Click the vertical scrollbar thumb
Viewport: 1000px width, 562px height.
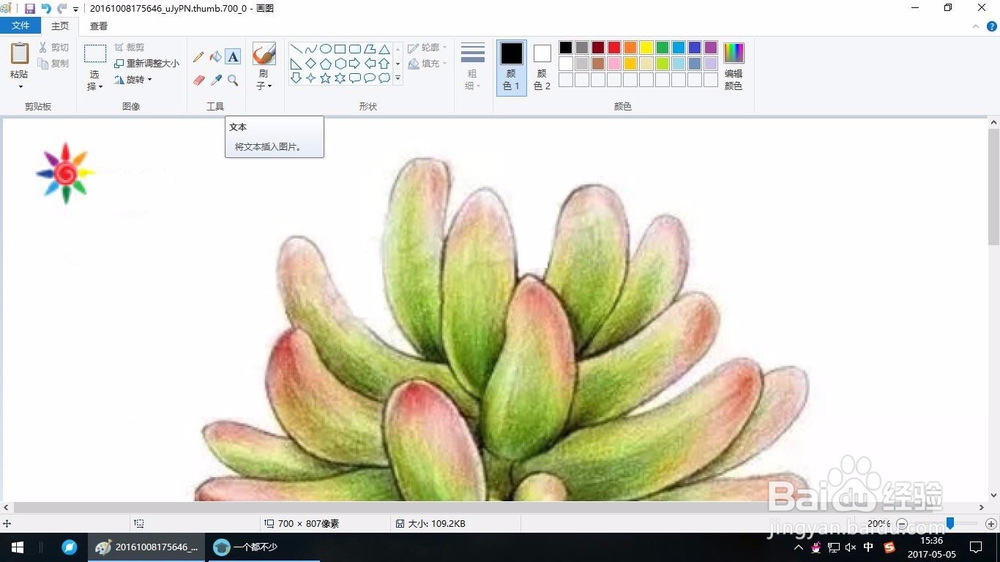click(x=994, y=187)
